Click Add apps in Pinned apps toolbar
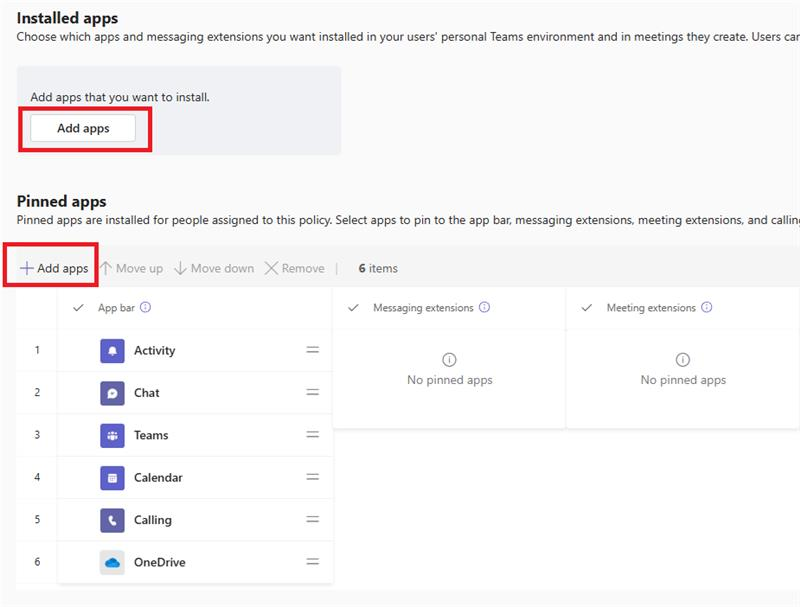This screenshot has width=800, height=607. [54, 268]
